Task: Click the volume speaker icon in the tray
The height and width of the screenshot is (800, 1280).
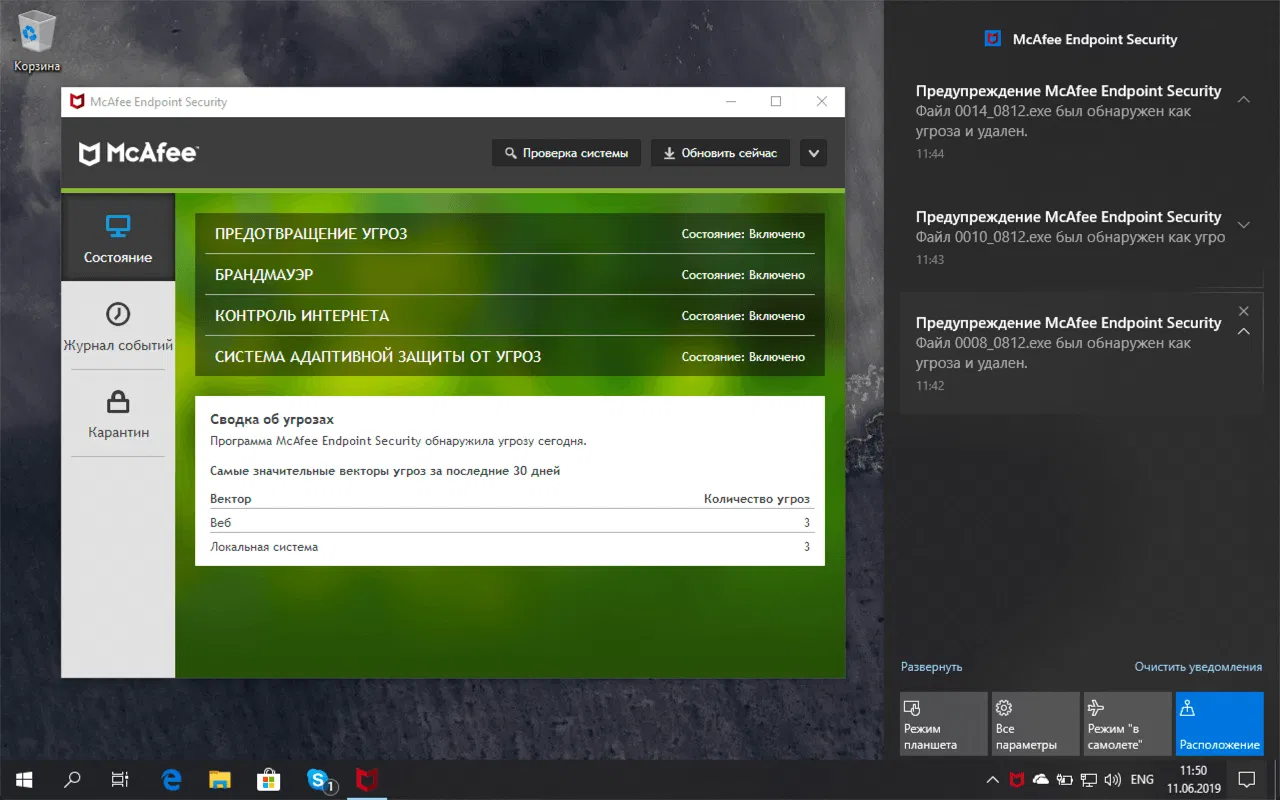Action: (1112, 780)
